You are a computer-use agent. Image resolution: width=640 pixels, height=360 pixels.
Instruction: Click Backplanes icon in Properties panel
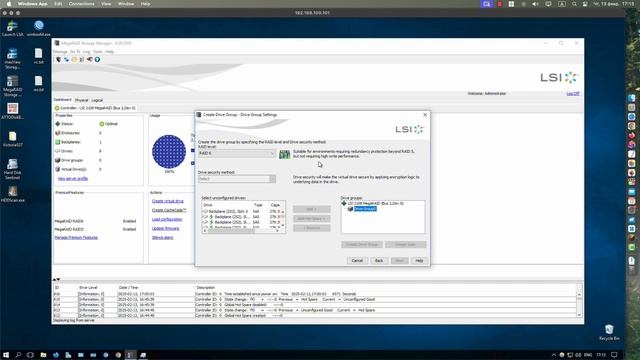tap(58, 142)
